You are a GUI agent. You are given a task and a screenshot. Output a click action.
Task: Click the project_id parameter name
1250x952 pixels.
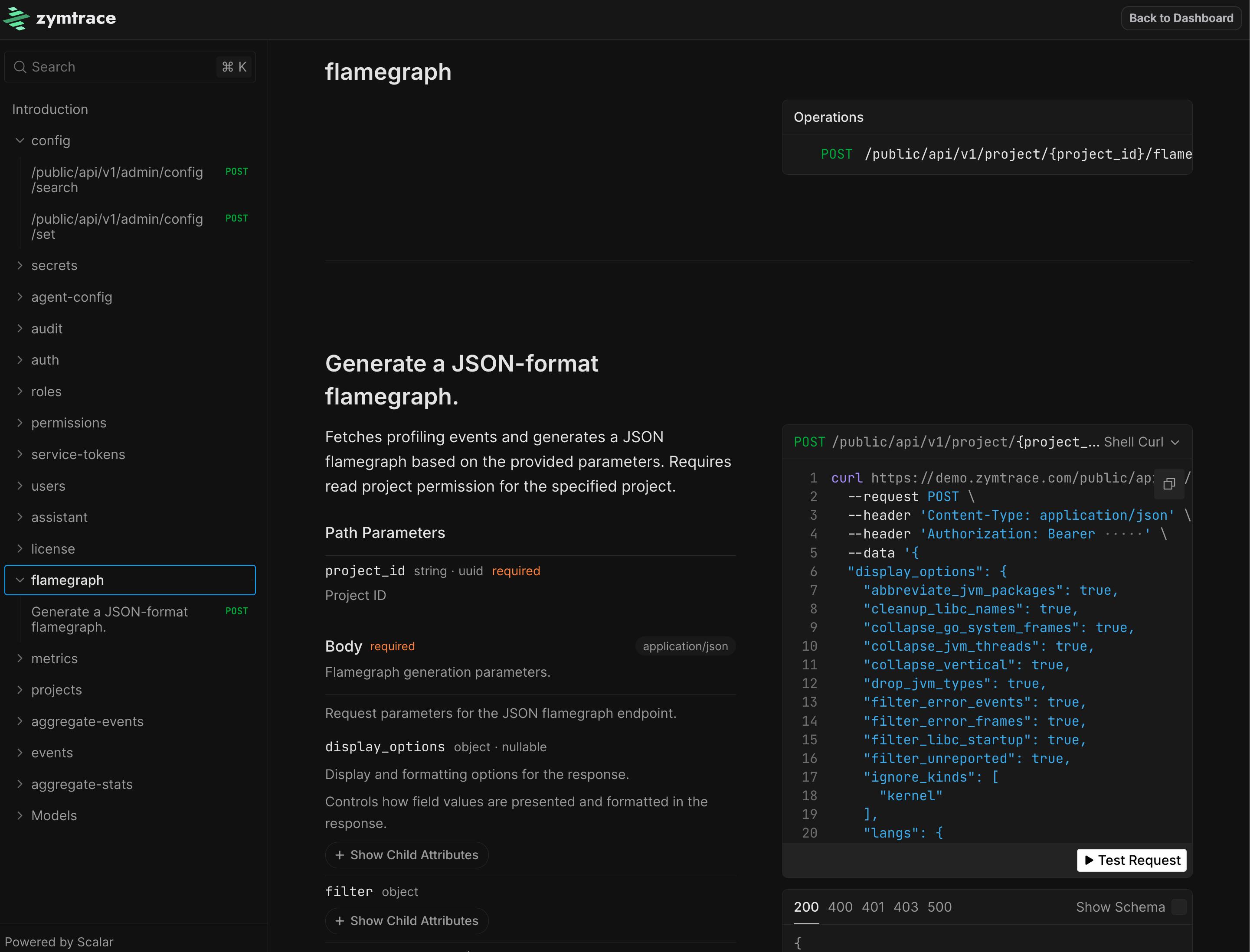[365, 571]
